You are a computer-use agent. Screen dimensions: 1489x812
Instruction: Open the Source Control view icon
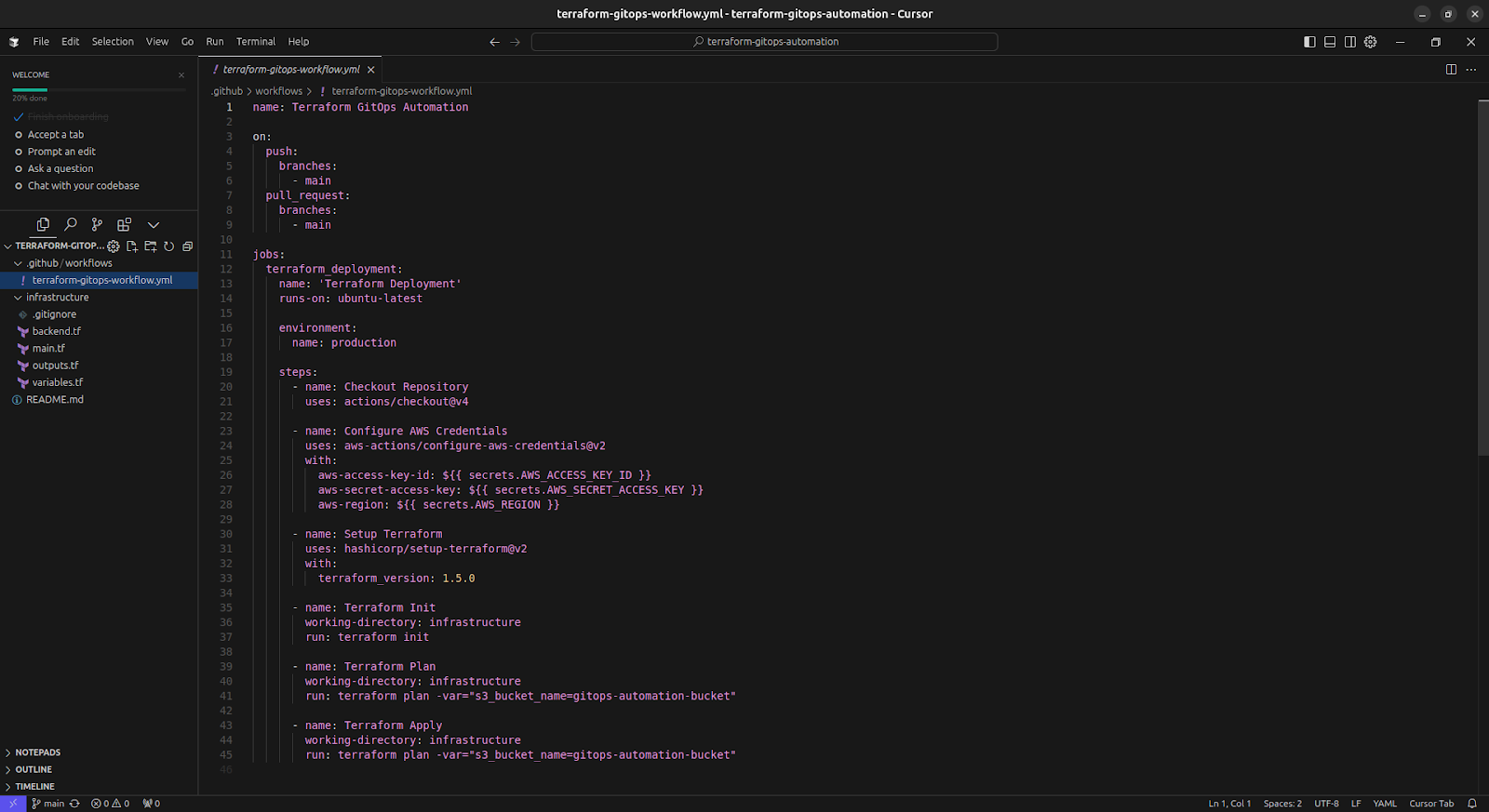coord(97,224)
